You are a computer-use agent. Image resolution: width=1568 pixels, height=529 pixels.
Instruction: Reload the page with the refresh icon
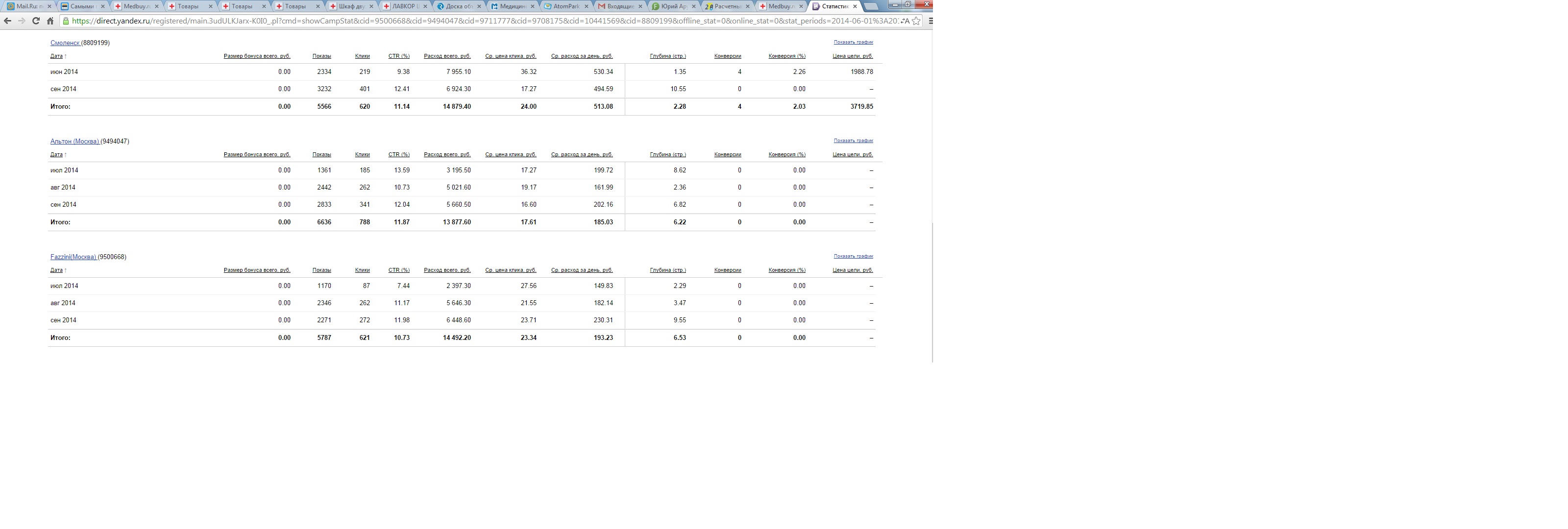[36, 21]
